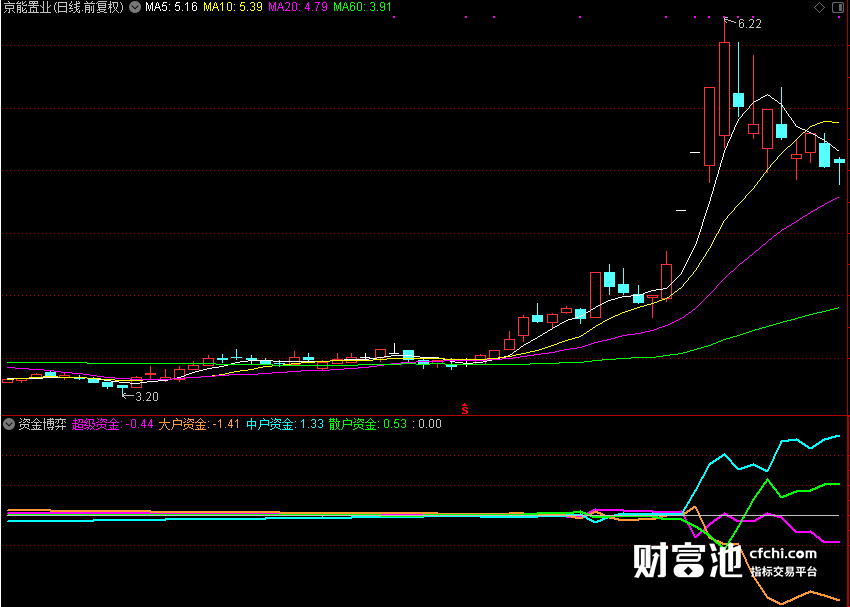The height and width of the screenshot is (607, 850).
Task: Click the 资金博弈 indicator name
Action: click(x=42, y=424)
